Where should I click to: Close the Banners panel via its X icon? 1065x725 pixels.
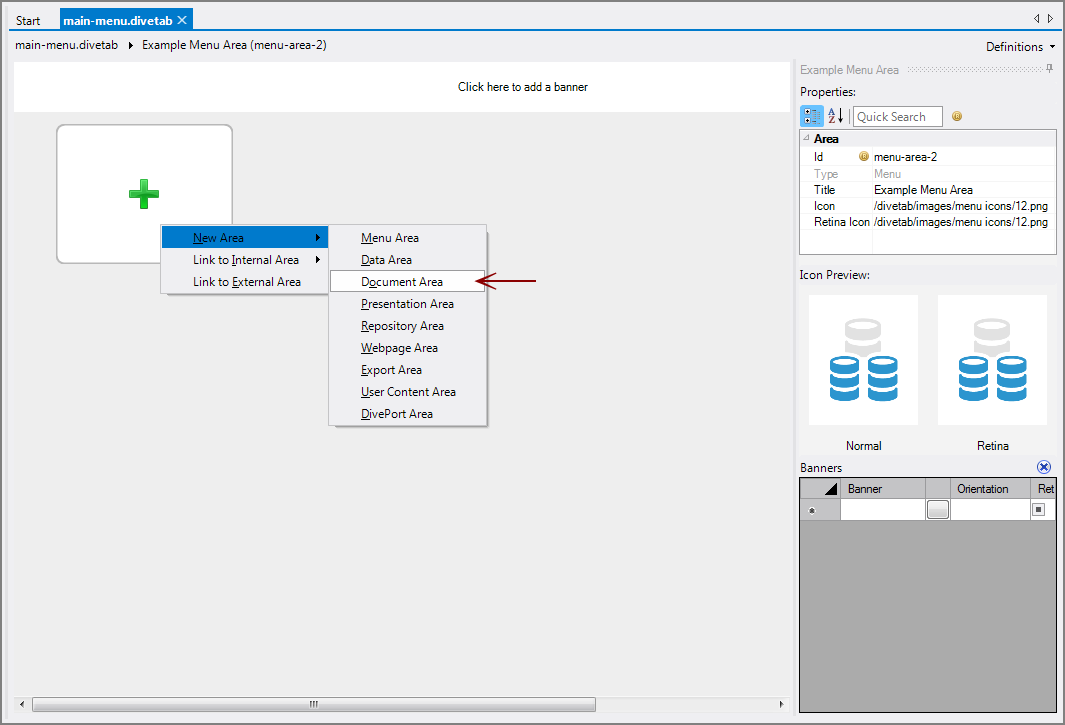[1044, 467]
